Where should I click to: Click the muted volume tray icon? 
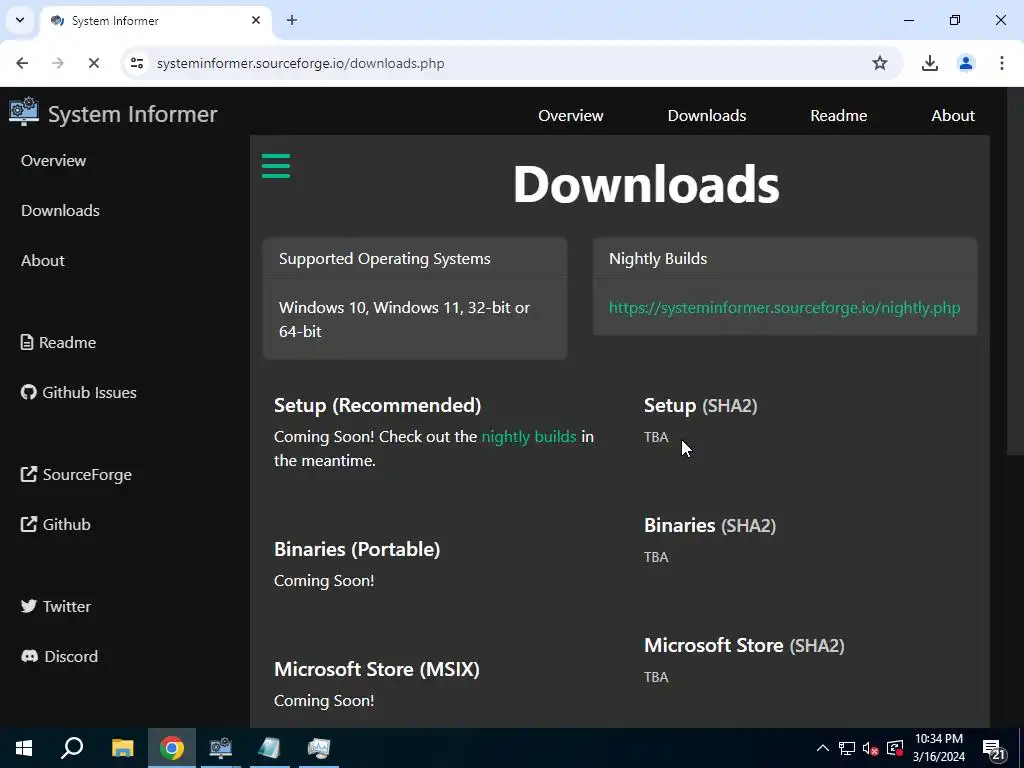click(x=870, y=748)
